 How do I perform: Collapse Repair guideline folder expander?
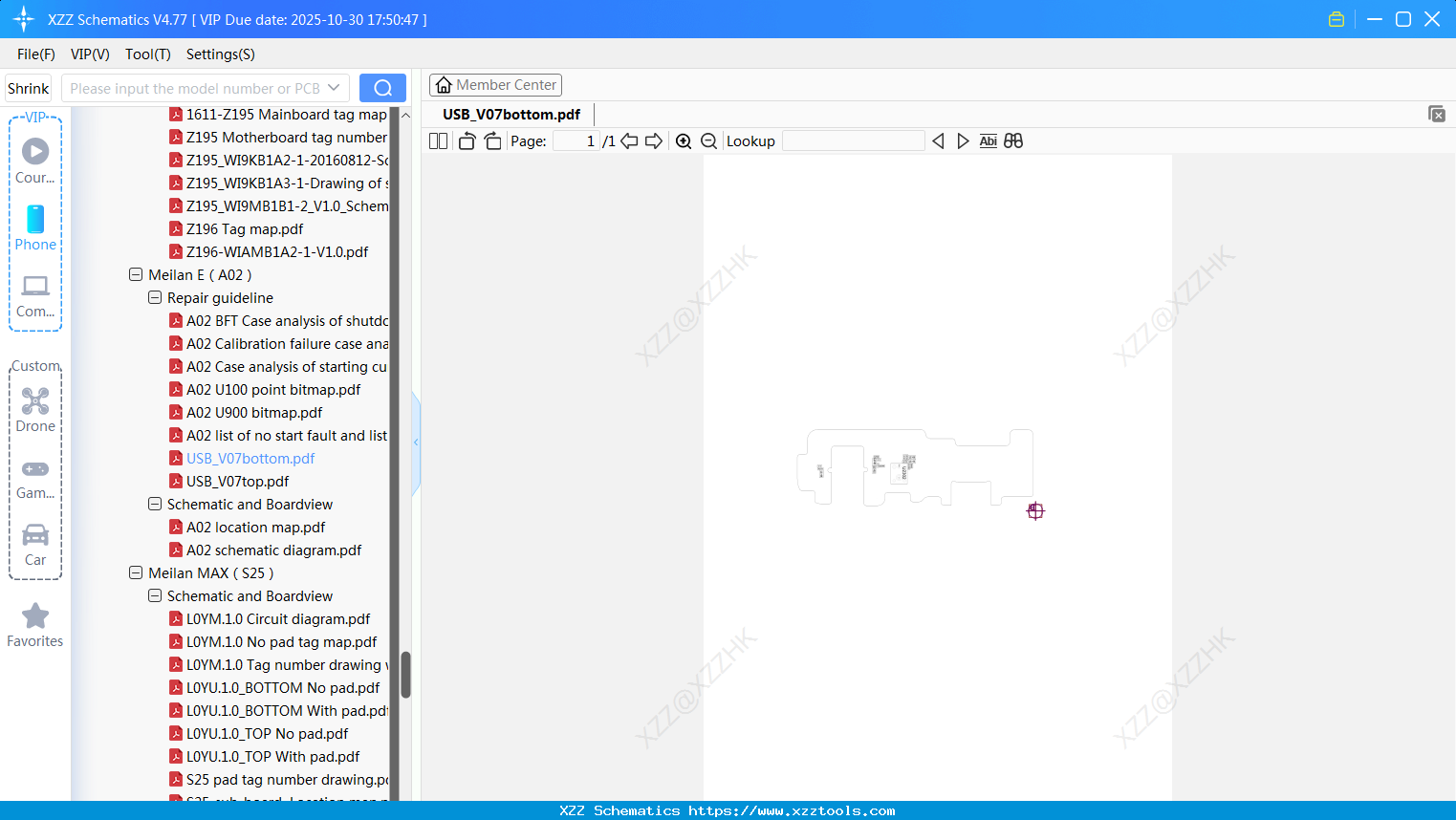155,297
